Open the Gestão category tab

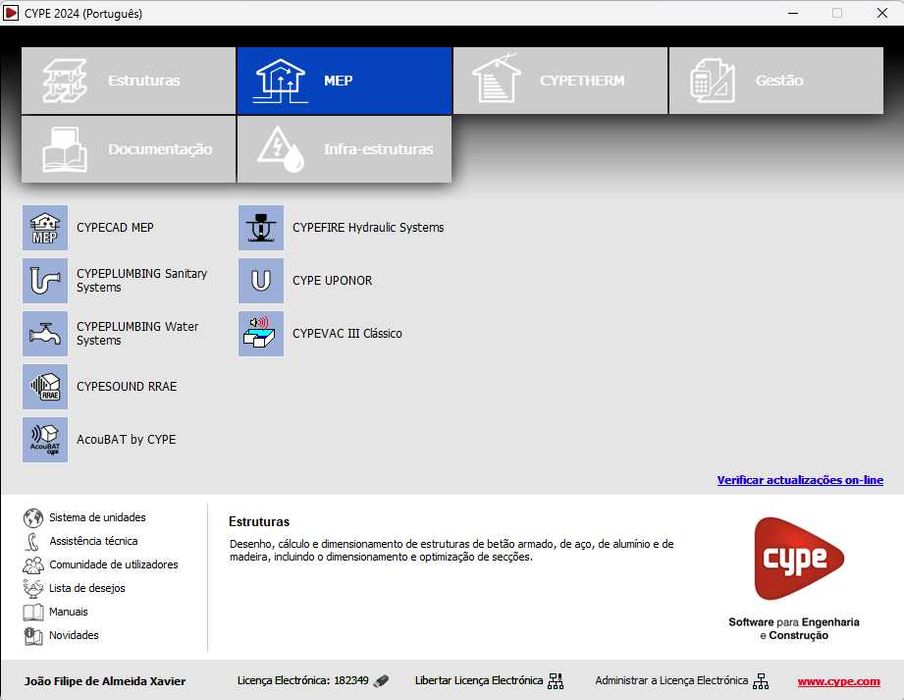(776, 81)
